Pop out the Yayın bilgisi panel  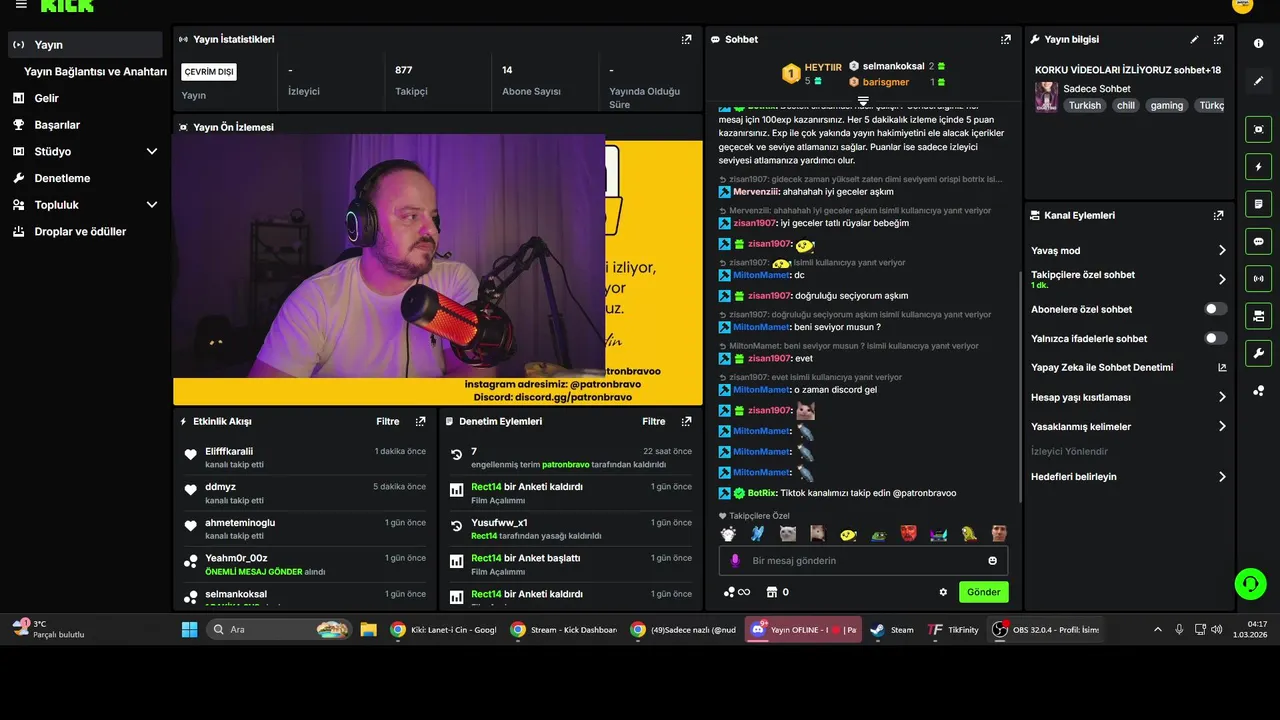pos(1218,40)
